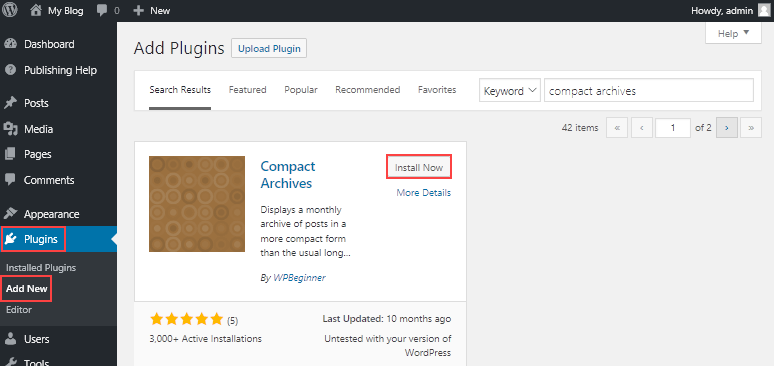Jump to the last results page

751,128
